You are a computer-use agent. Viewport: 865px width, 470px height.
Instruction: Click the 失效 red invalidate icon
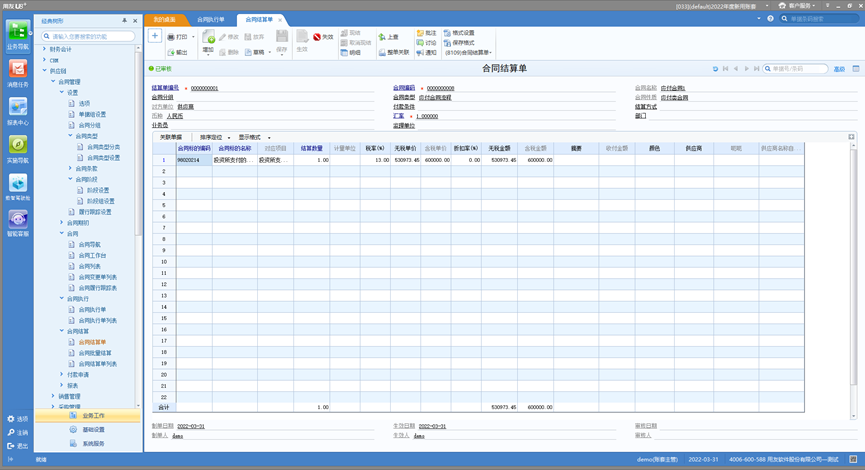point(317,37)
